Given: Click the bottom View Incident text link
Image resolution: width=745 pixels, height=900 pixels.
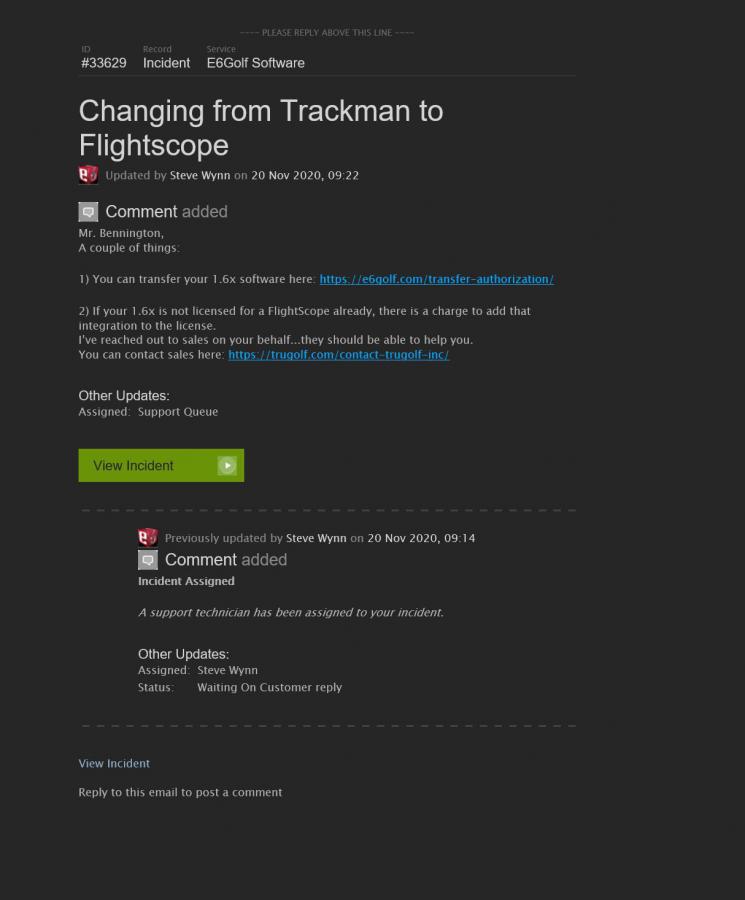Looking at the screenshot, I should [114, 763].
